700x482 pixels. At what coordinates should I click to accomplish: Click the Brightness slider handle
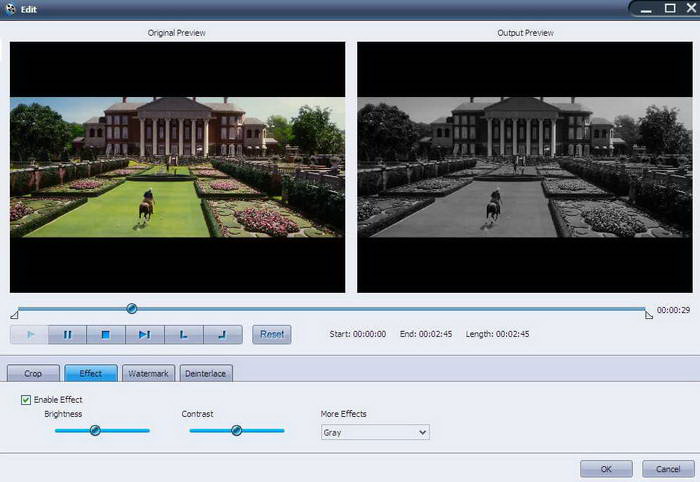click(x=95, y=430)
